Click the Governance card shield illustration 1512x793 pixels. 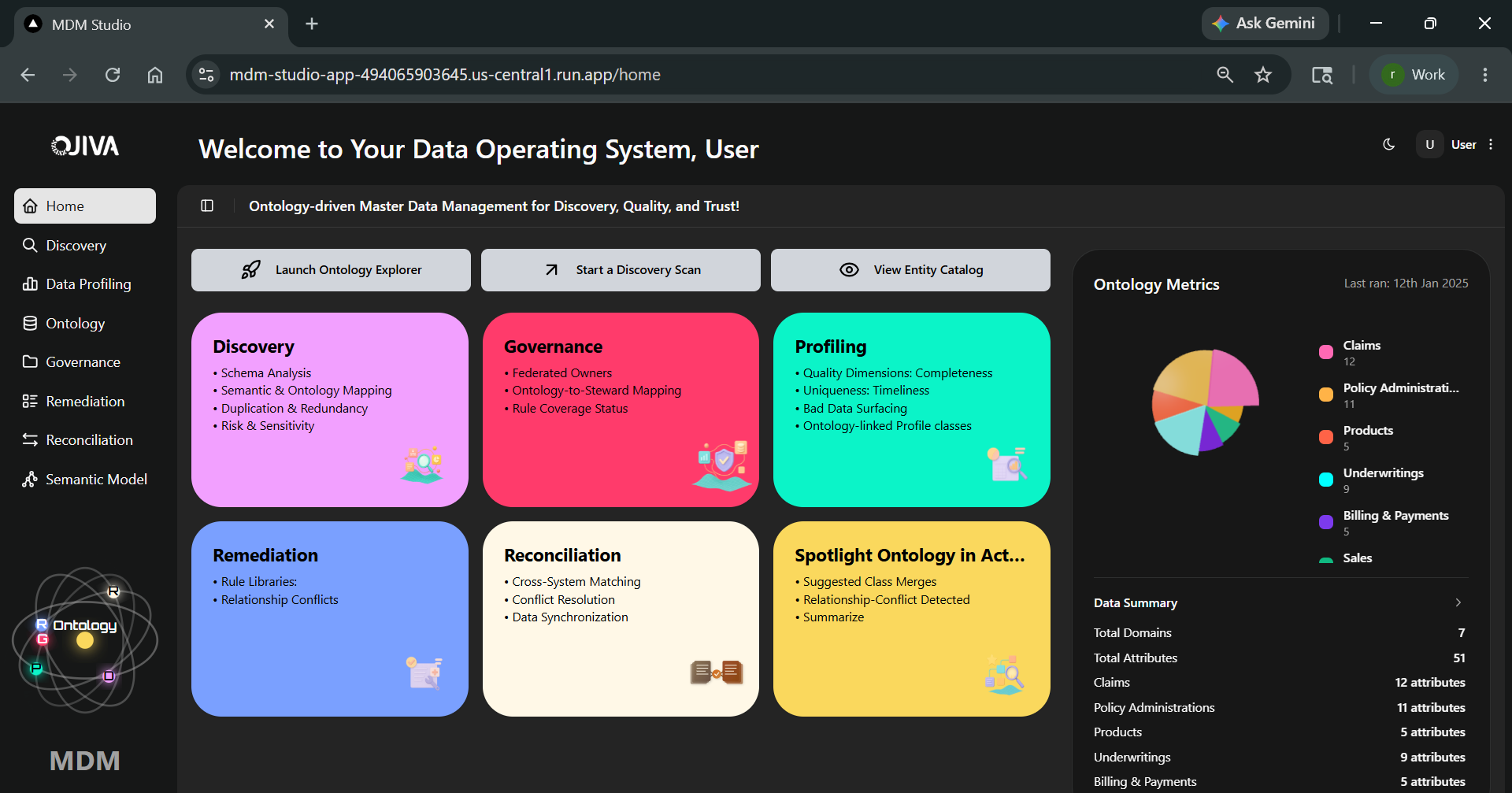[722, 465]
